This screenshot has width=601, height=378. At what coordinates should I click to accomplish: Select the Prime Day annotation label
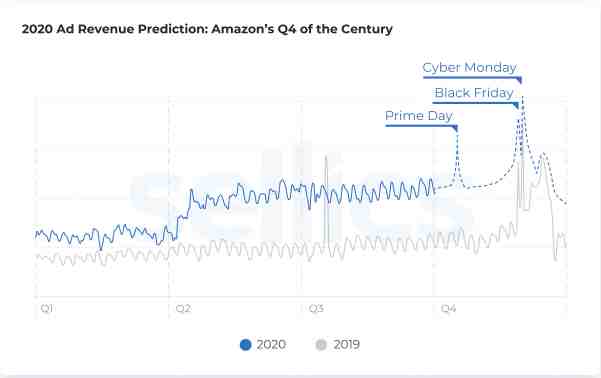[x=419, y=115]
